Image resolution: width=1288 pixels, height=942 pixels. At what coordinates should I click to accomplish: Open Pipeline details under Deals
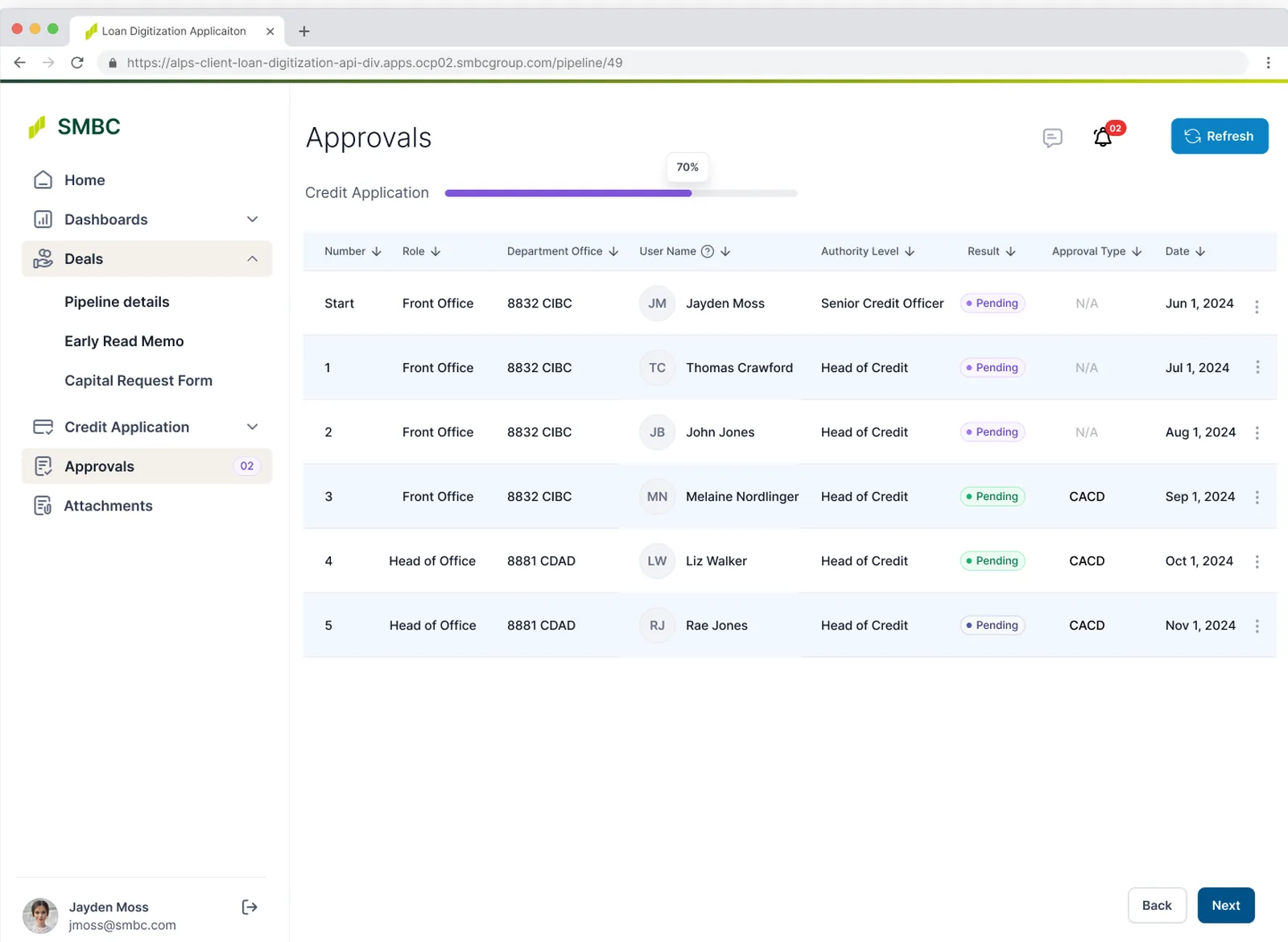pos(117,302)
